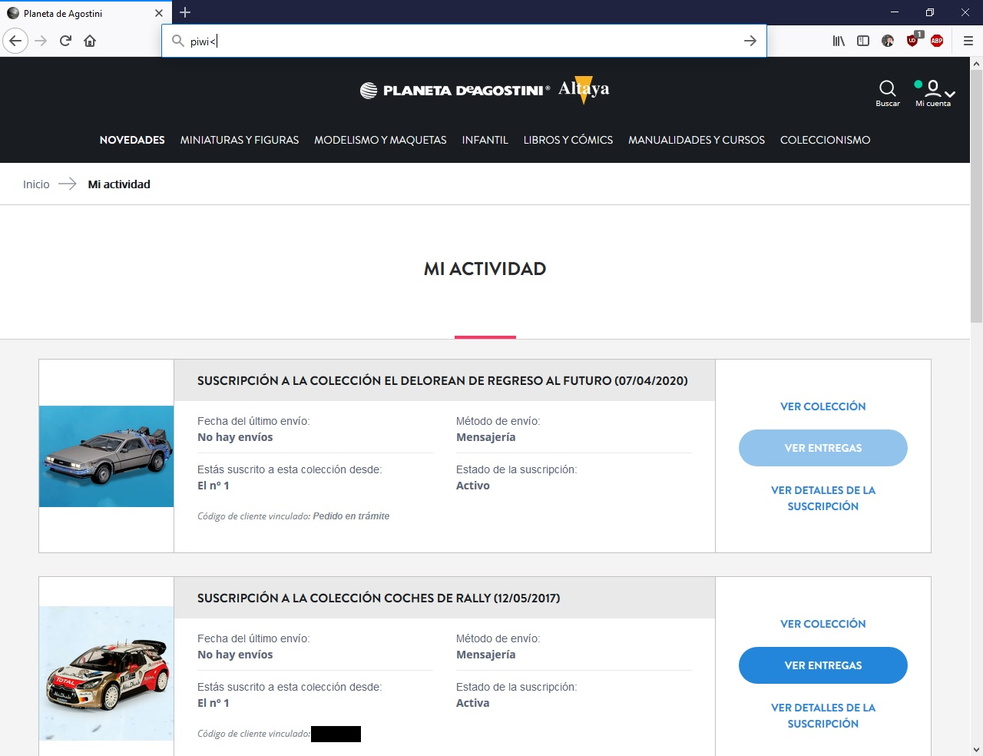The height and width of the screenshot is (756, 983).
Task: Click the 'Activa' subscription status text
Action: pyautogui.click(x=473, y=703)
